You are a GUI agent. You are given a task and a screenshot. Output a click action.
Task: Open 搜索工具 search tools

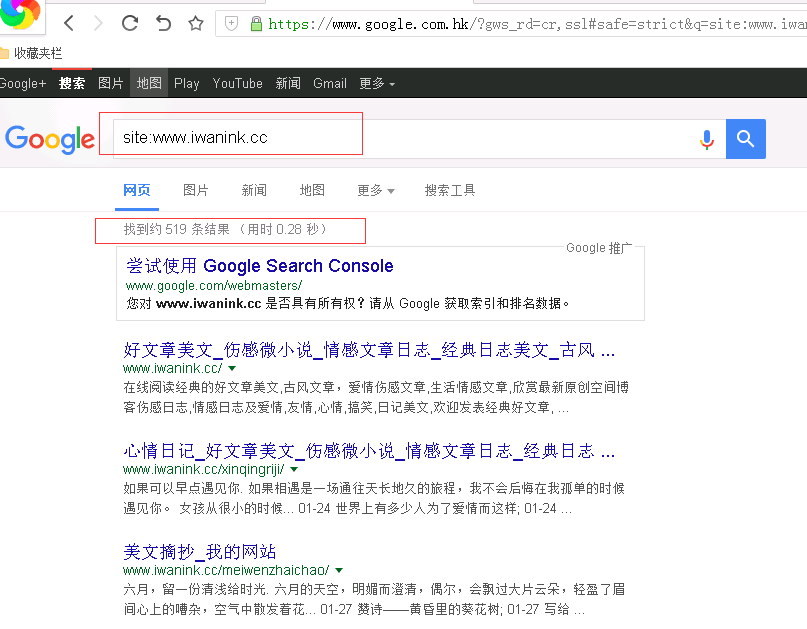(450, 190)
